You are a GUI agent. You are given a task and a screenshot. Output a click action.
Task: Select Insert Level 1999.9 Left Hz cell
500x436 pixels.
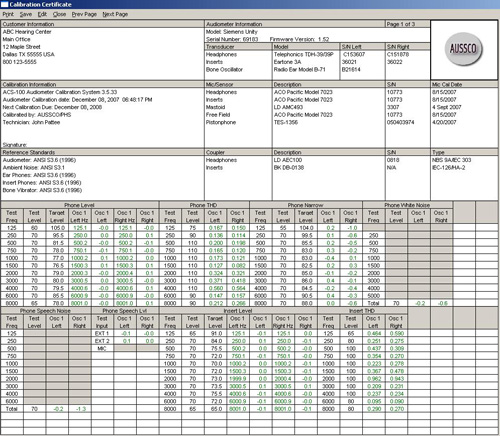point(238,379)
